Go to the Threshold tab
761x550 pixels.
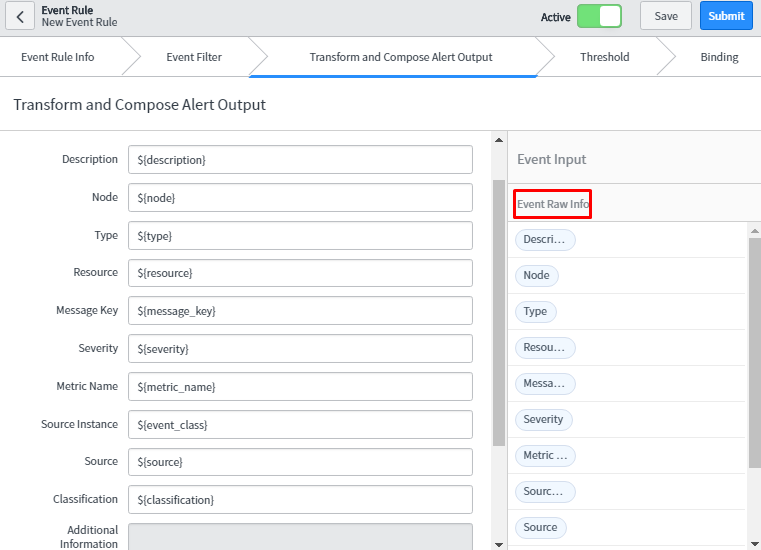pos(604,57)
